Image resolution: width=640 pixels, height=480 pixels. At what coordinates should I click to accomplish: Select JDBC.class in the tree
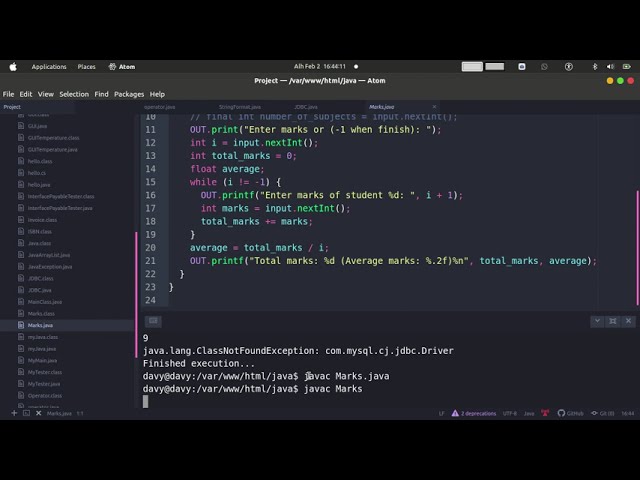point(40,278)
